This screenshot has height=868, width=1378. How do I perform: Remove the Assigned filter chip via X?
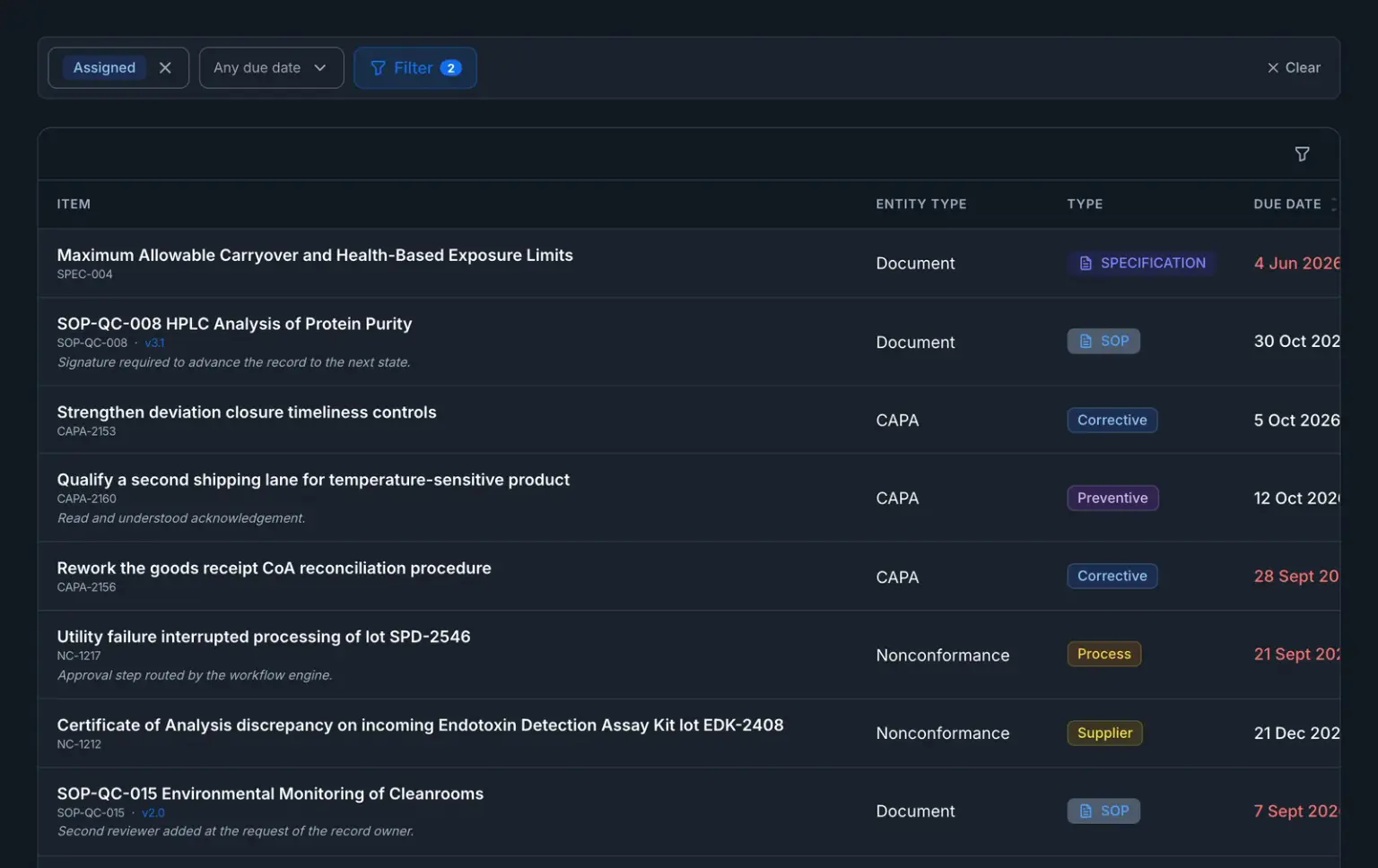click(x=165, y=68)
